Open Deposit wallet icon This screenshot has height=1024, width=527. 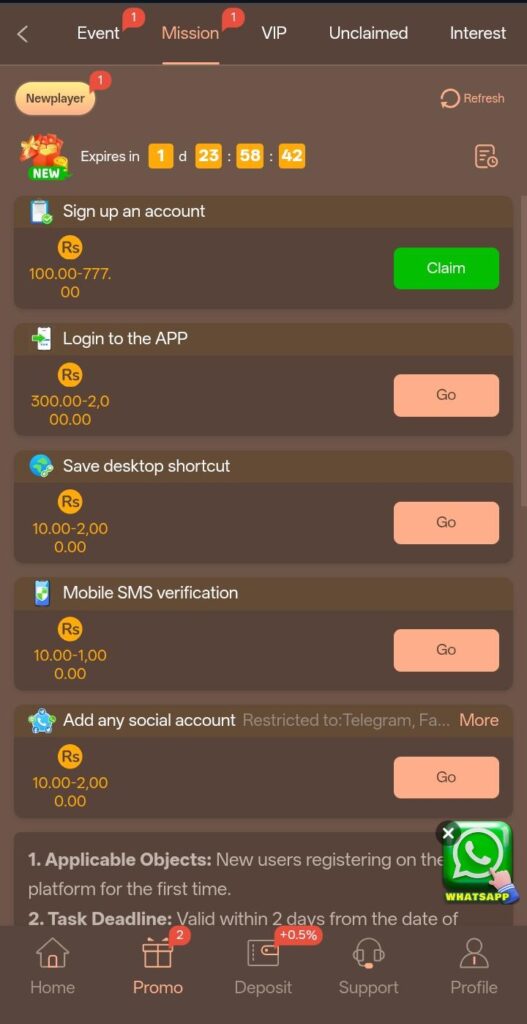click(263, 953)
